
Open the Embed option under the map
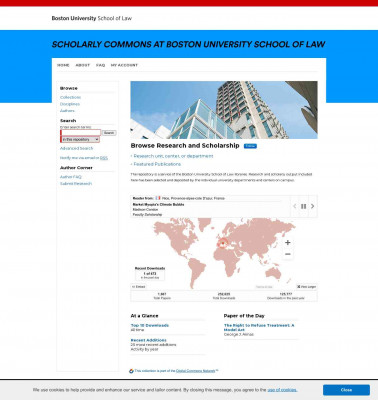coord(139,287)
